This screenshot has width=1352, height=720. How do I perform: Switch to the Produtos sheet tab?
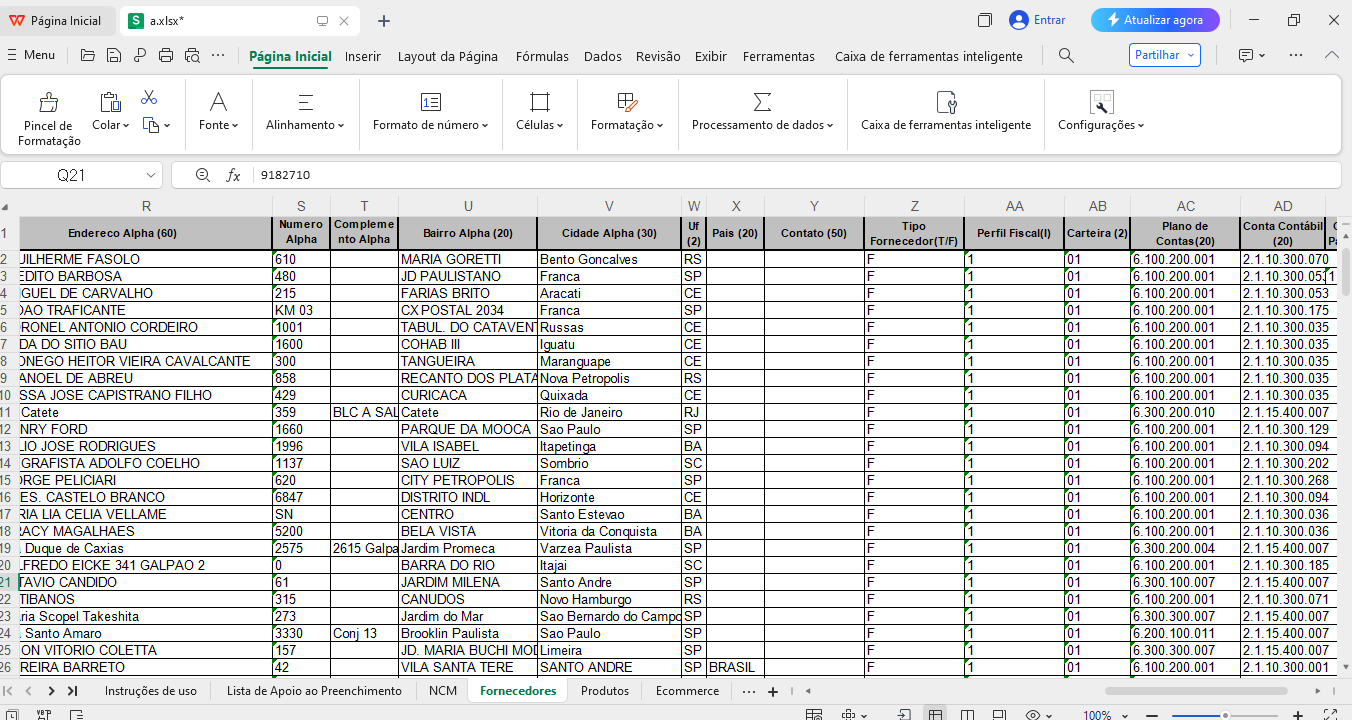pyautogui.click(x=604, y=691)
